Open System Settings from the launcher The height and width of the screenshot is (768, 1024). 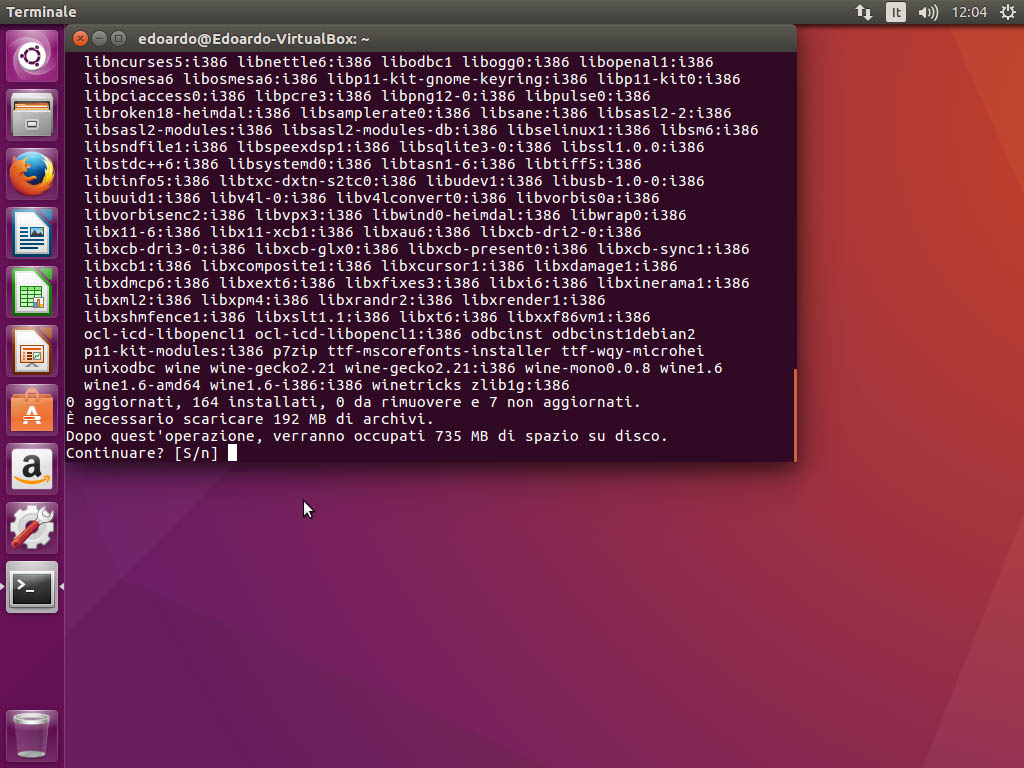point(32,528)
